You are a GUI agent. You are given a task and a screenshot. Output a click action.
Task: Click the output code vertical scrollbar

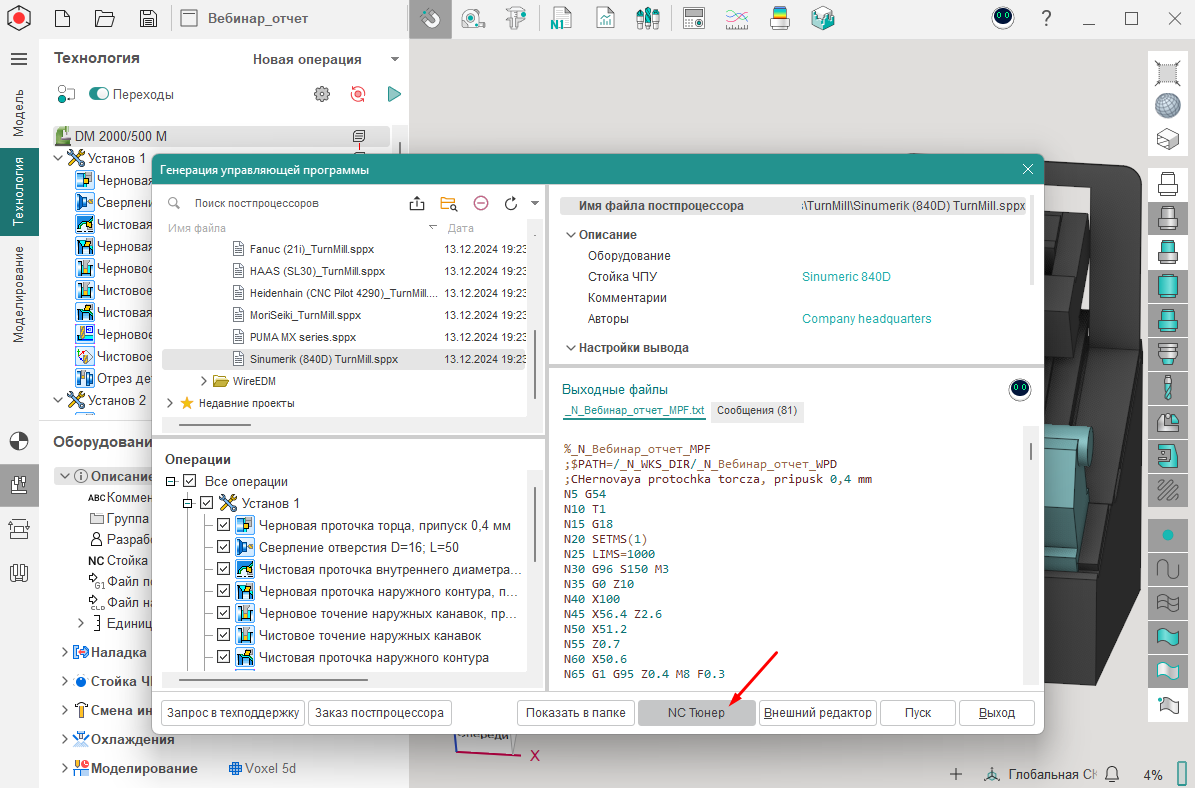pos(1030,452)
